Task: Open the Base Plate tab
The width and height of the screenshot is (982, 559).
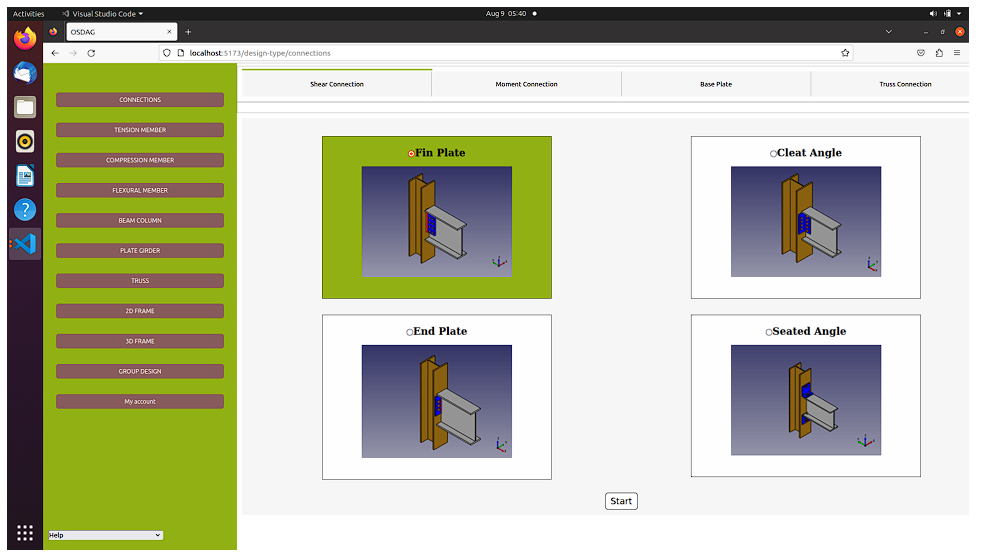Action: pos(716,84)
